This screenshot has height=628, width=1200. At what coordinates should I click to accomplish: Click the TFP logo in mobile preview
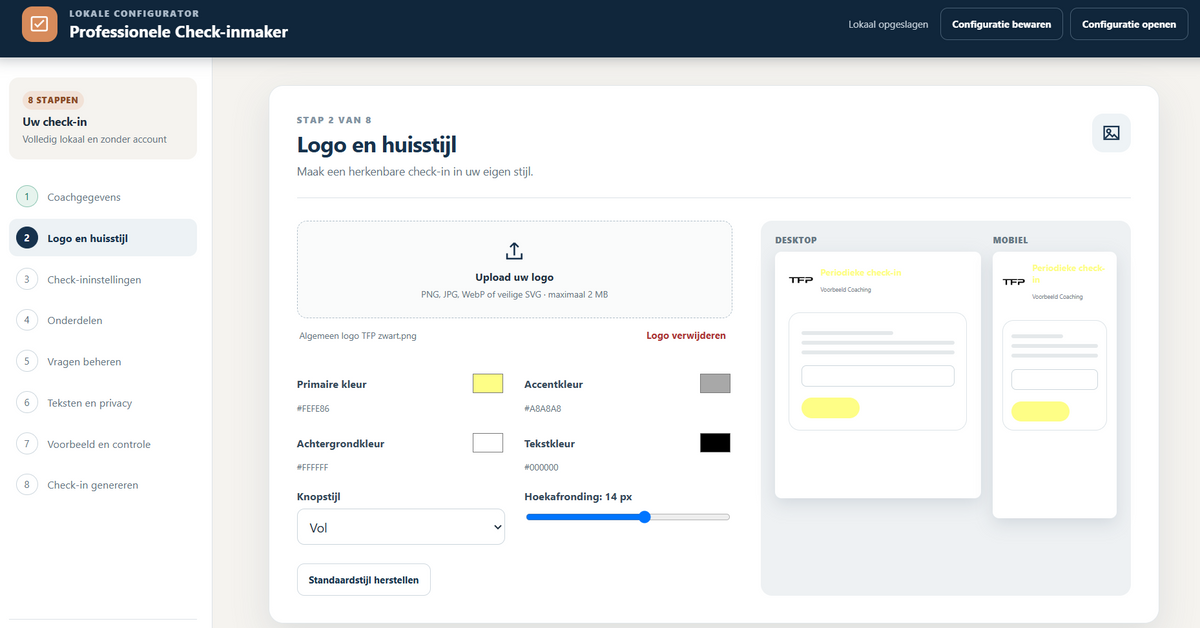click(x=1014, y=282)
